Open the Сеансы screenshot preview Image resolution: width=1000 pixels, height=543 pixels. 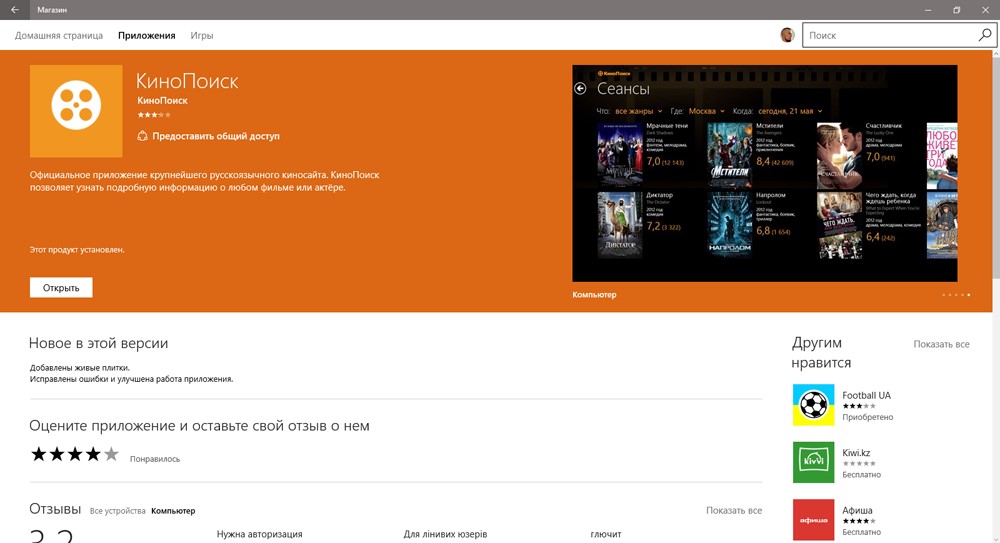pos(765,173)
